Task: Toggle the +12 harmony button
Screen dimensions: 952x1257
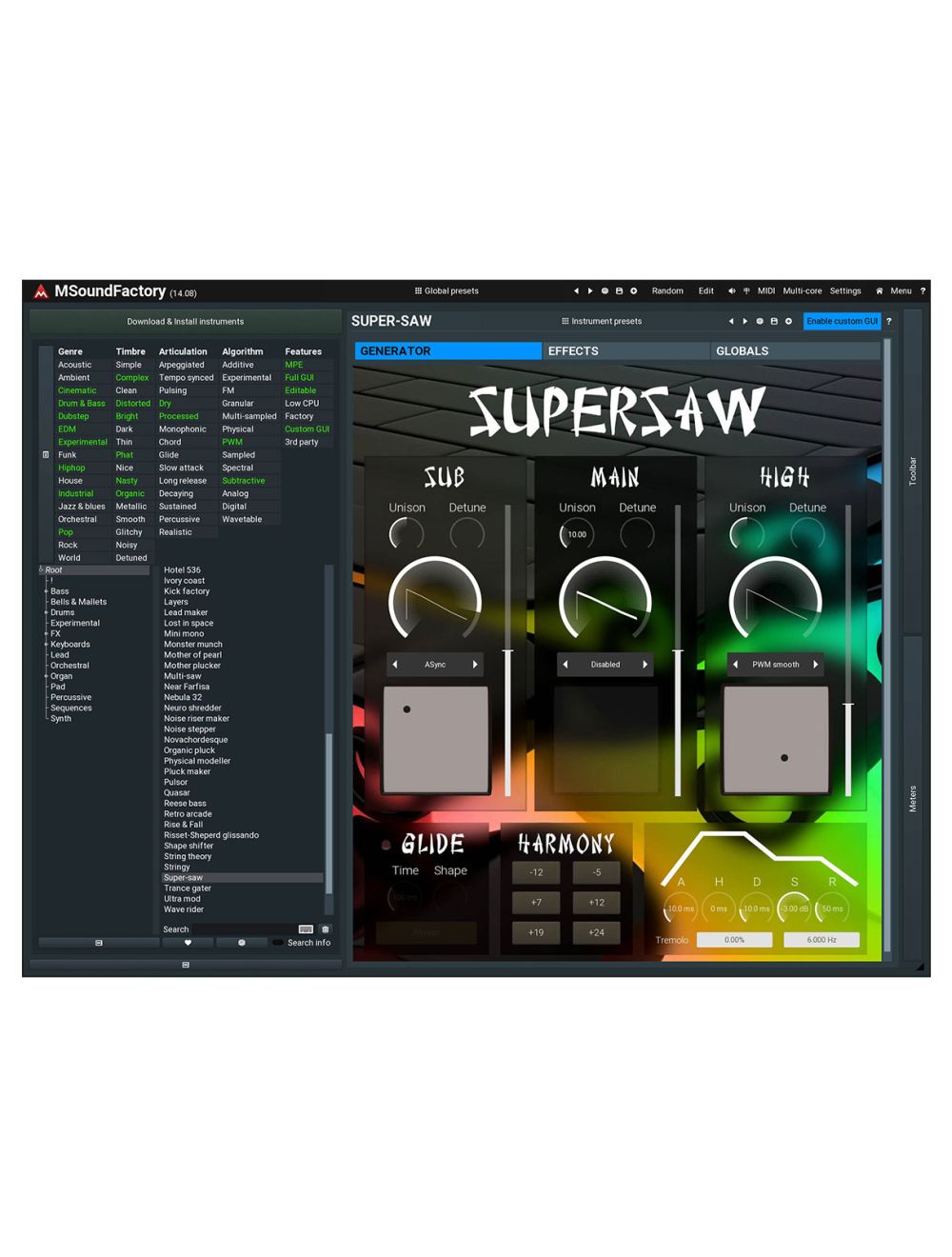Action: coord(596,903)
